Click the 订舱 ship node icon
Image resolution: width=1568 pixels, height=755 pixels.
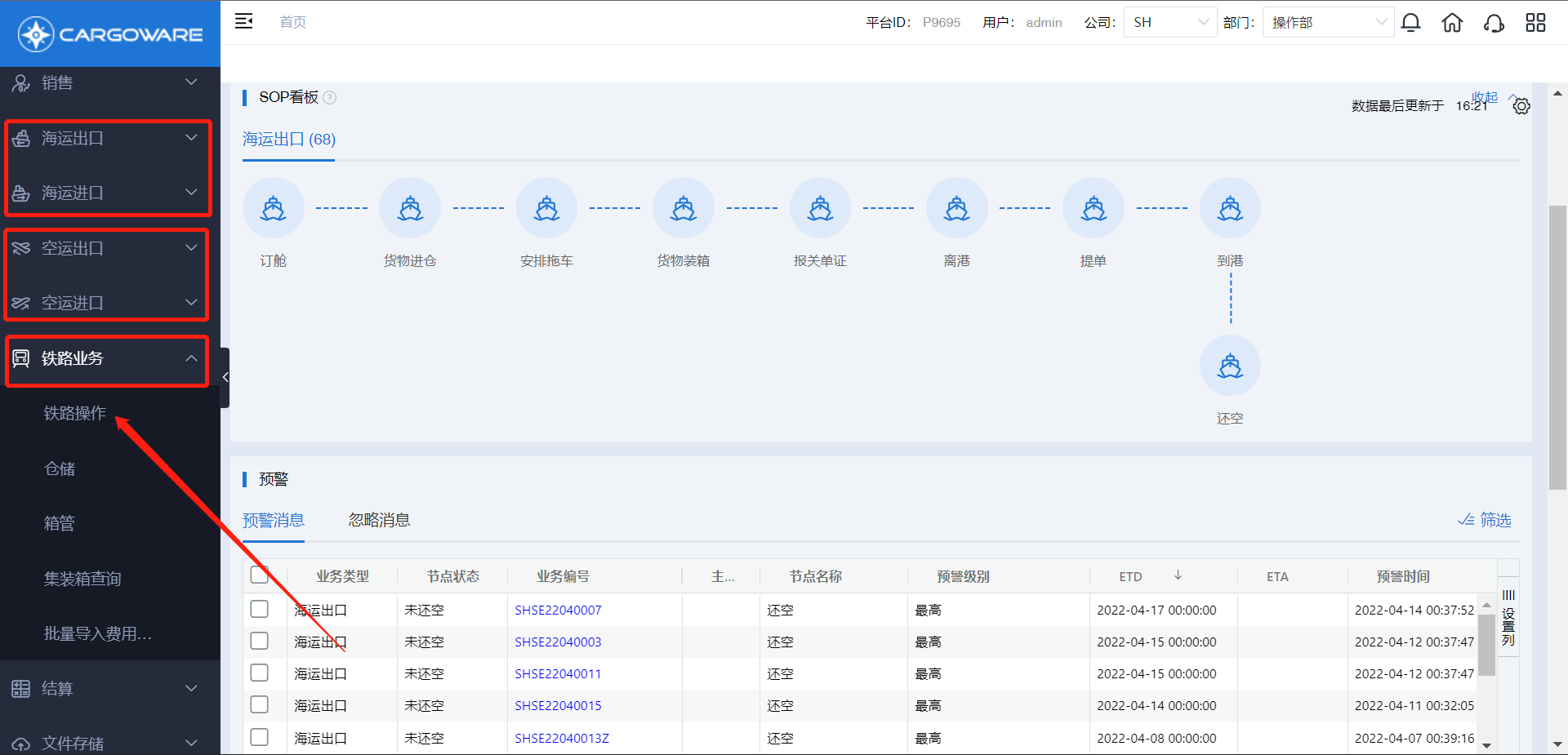click(274, 209)
